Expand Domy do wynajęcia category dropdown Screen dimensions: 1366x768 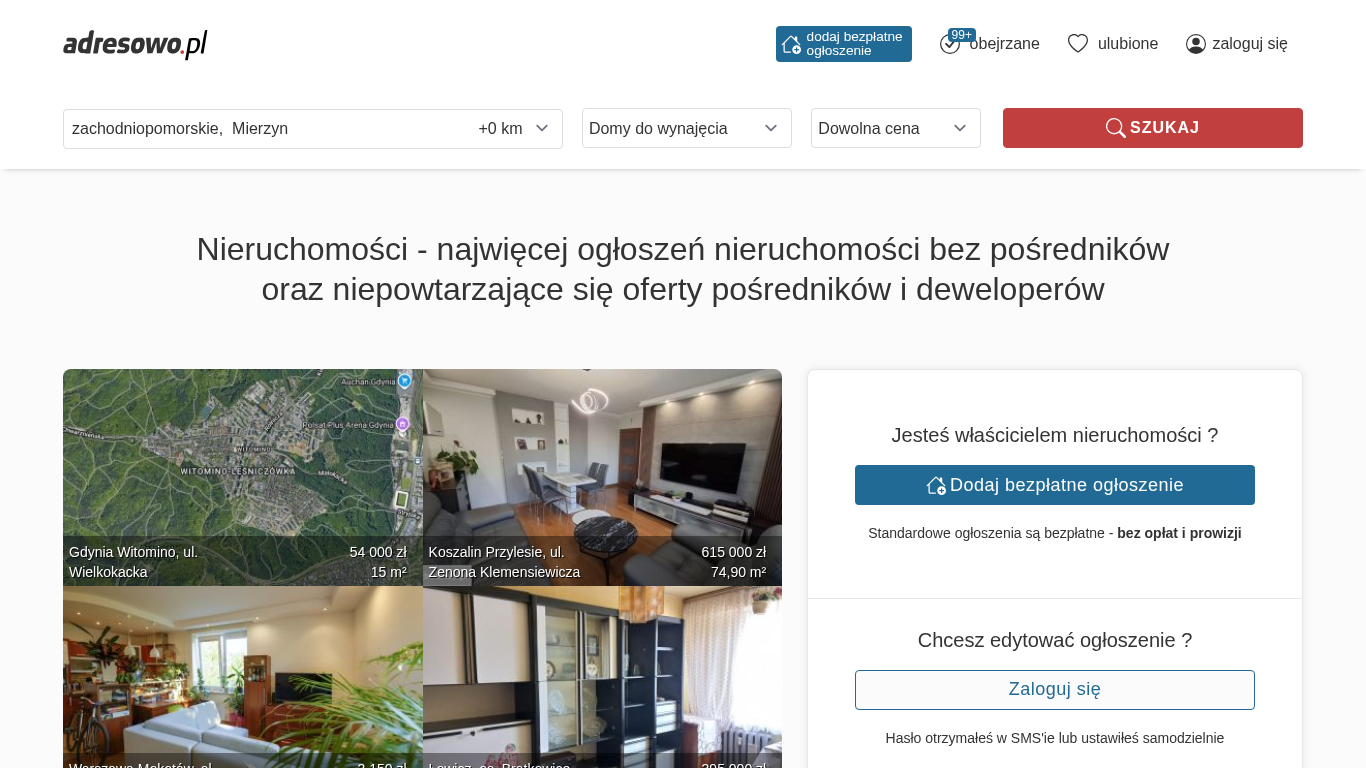[x=687, y=128]
